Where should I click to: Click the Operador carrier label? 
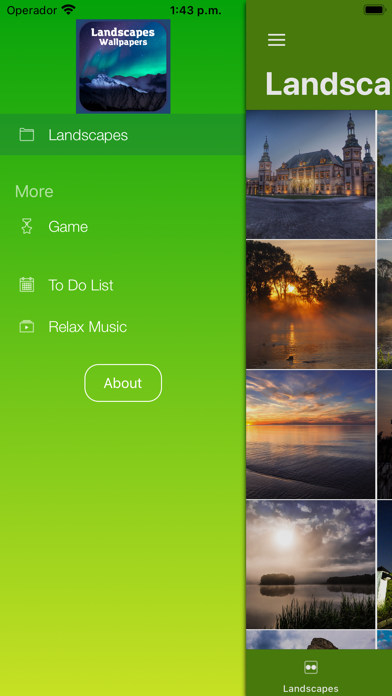(32, 10)
